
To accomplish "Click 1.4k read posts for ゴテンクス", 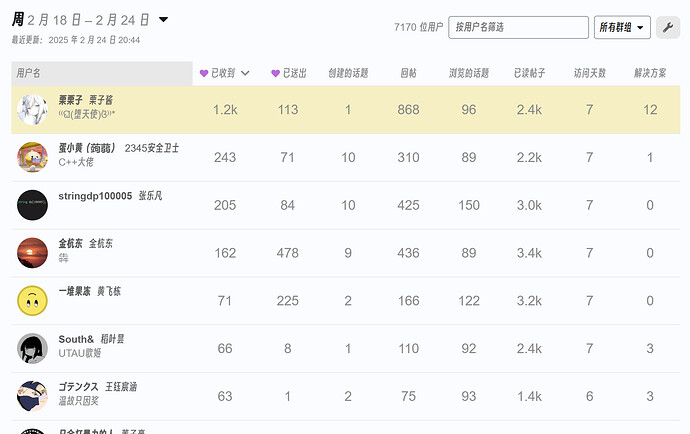I will (529, 396).
